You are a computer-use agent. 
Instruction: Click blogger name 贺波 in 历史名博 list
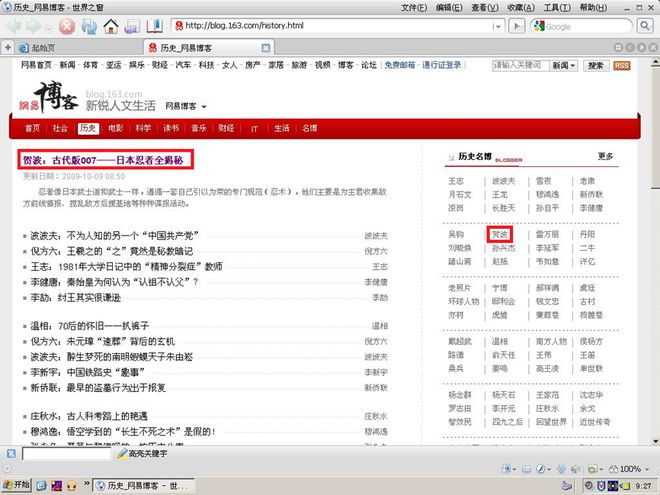click(x=500, y=234)
